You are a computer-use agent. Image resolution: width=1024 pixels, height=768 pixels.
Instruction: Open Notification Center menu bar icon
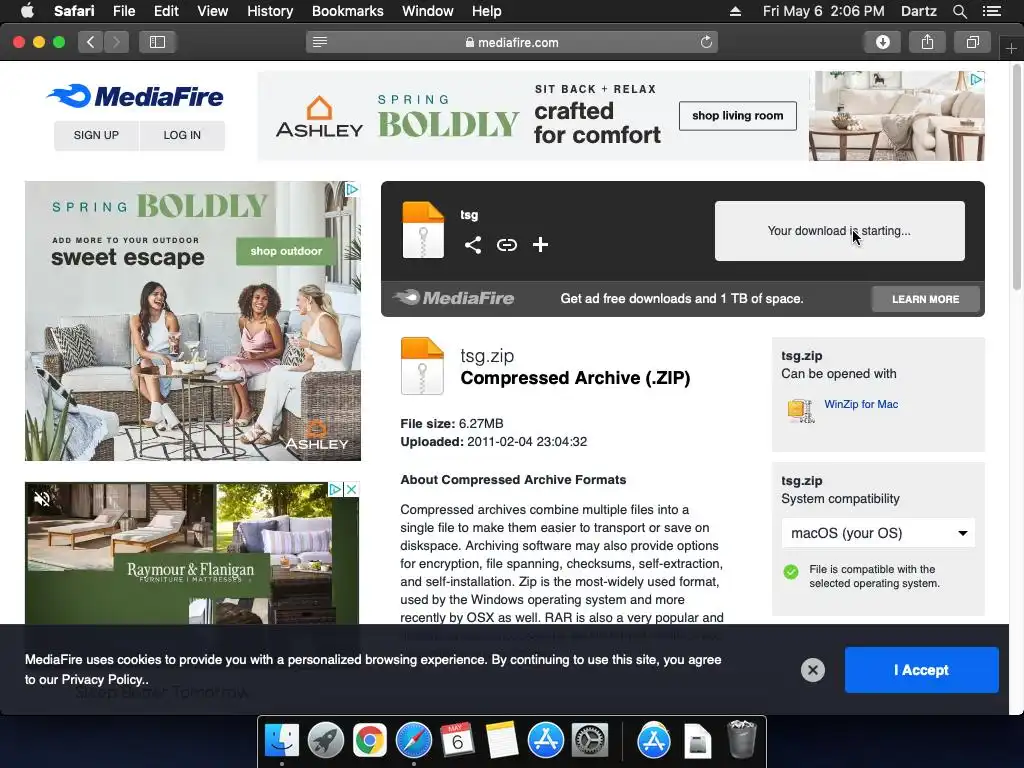(991, 11)
